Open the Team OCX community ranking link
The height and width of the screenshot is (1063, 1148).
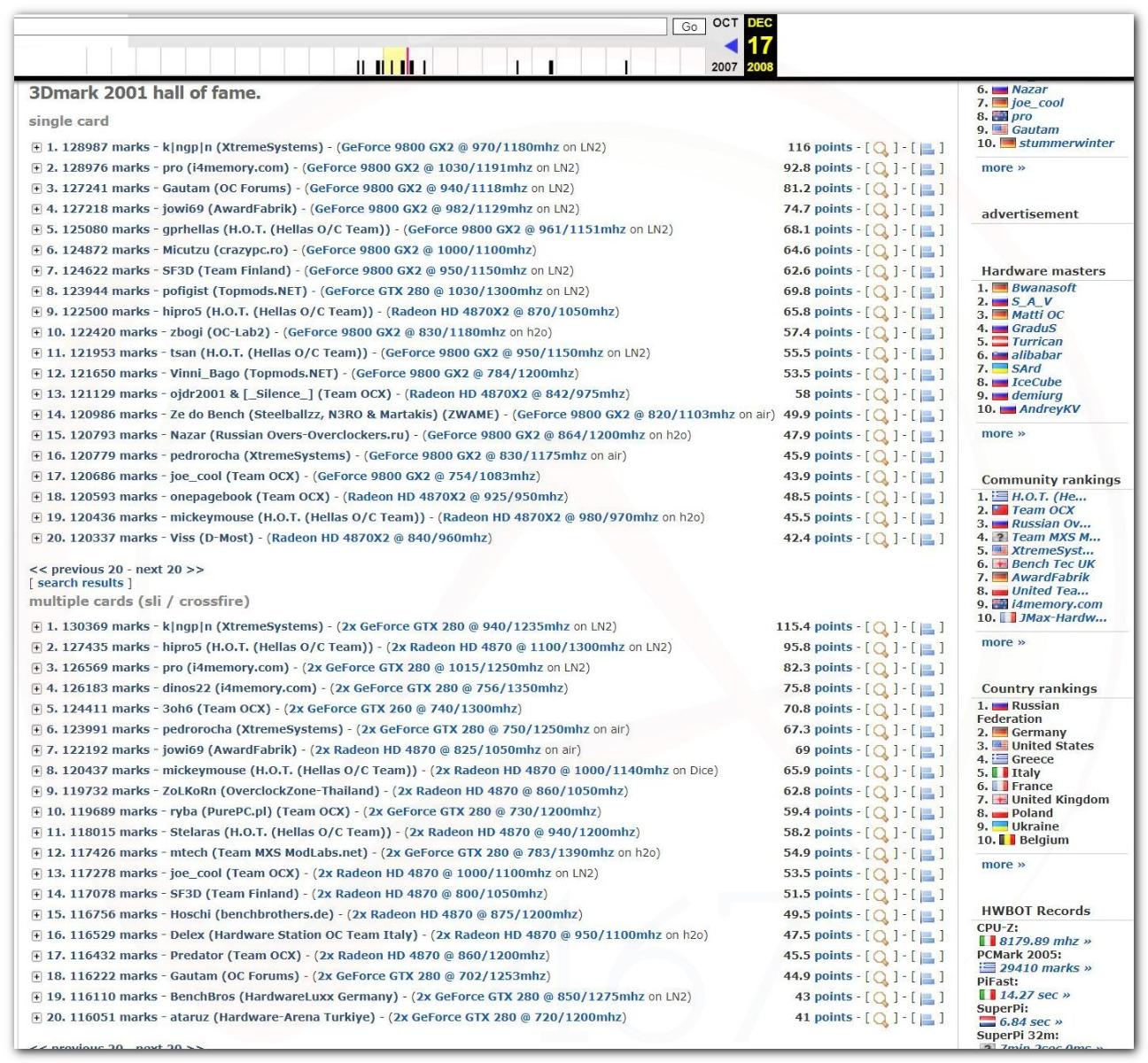1043,510
